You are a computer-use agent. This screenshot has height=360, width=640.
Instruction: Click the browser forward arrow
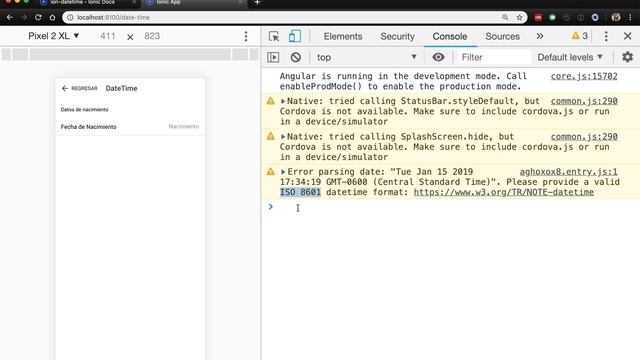click(24, 18)
